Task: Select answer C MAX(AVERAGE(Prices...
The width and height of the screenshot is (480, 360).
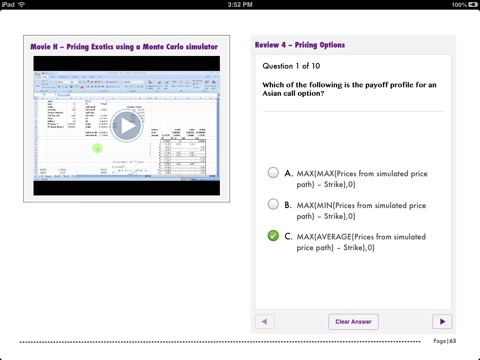Action: [273, 236]
